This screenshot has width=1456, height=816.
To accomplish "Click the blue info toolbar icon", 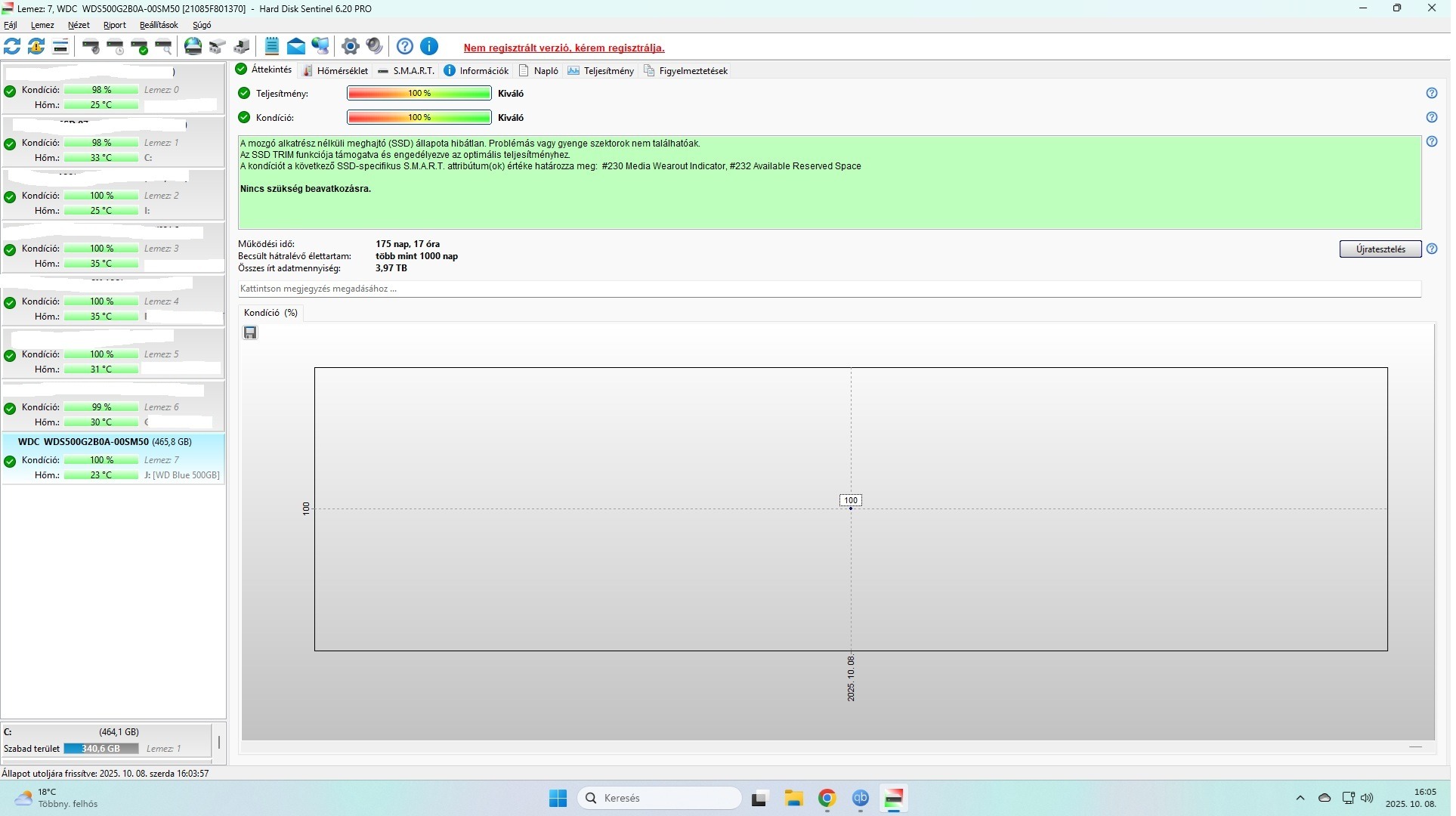I will click(429, 47).
